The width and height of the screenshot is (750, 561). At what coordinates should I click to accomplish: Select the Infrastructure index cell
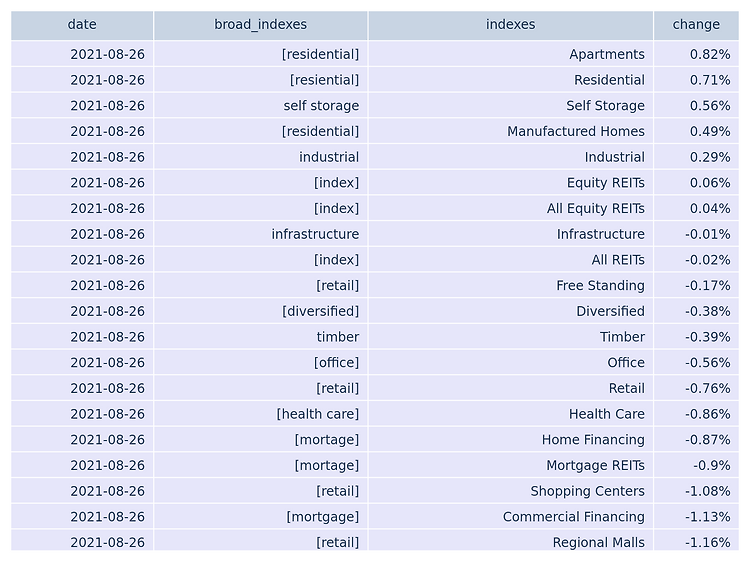point(510,234)
